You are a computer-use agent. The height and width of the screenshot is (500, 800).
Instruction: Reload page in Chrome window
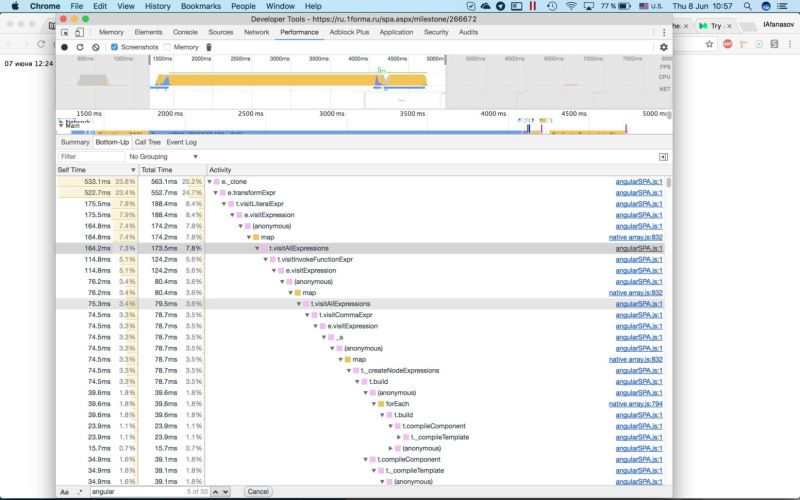pos(41,44)
